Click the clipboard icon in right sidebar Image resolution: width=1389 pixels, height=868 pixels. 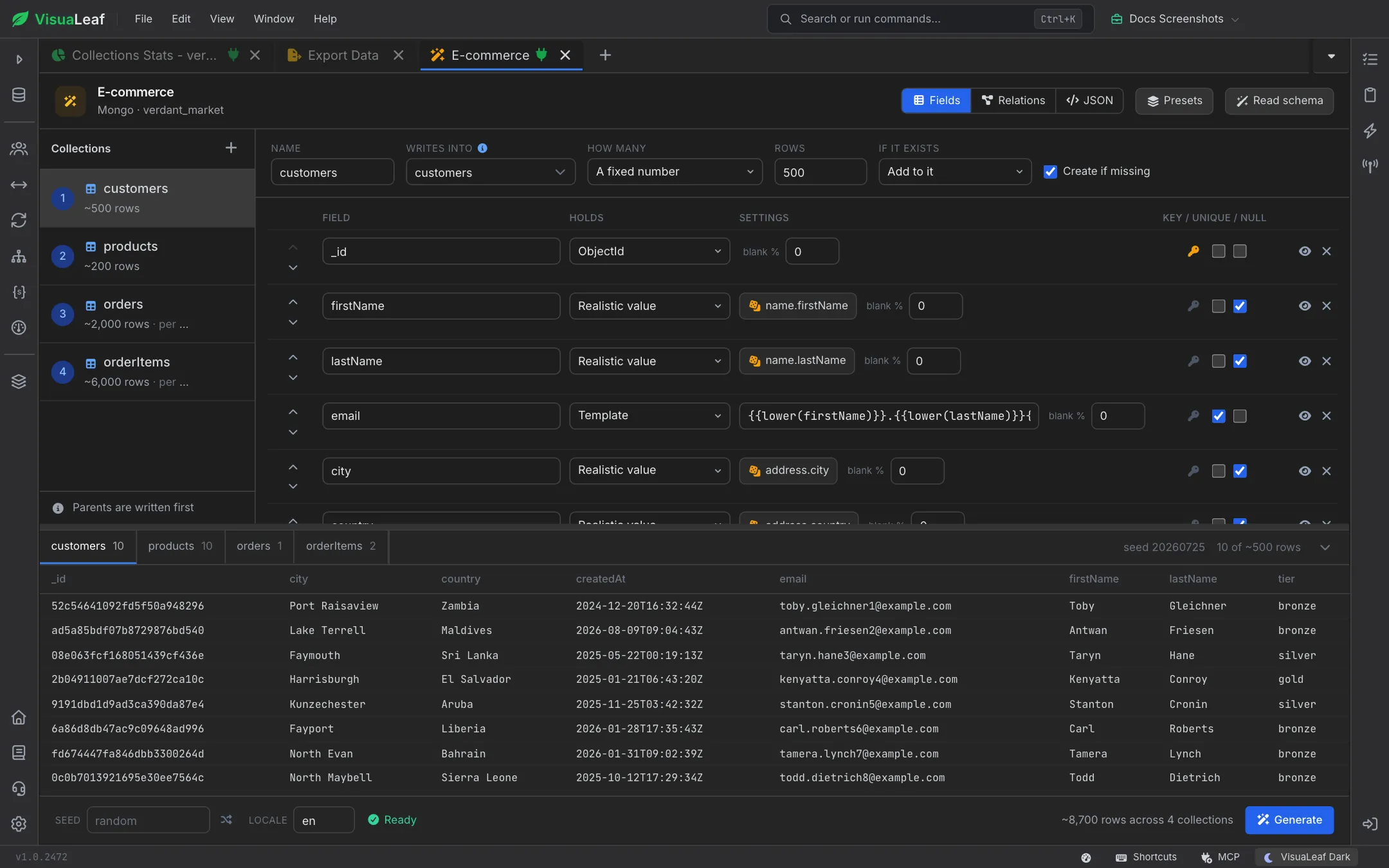1370,95
